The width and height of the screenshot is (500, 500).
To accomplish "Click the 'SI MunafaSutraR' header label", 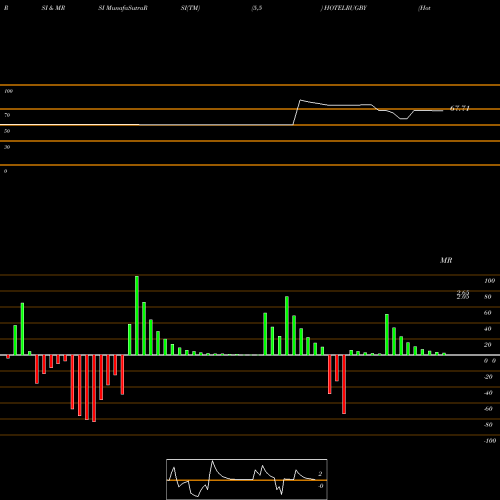I will (x=123, y=8).
